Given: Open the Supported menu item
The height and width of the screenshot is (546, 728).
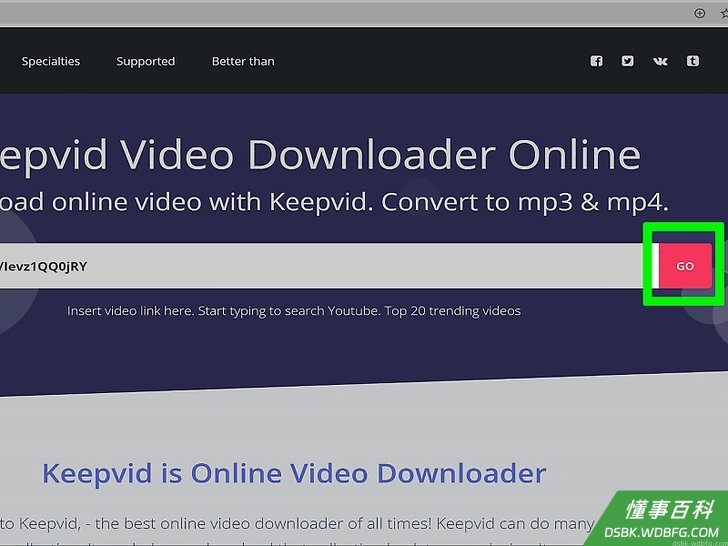Looking at the screenshot, I should click(146, 61).
